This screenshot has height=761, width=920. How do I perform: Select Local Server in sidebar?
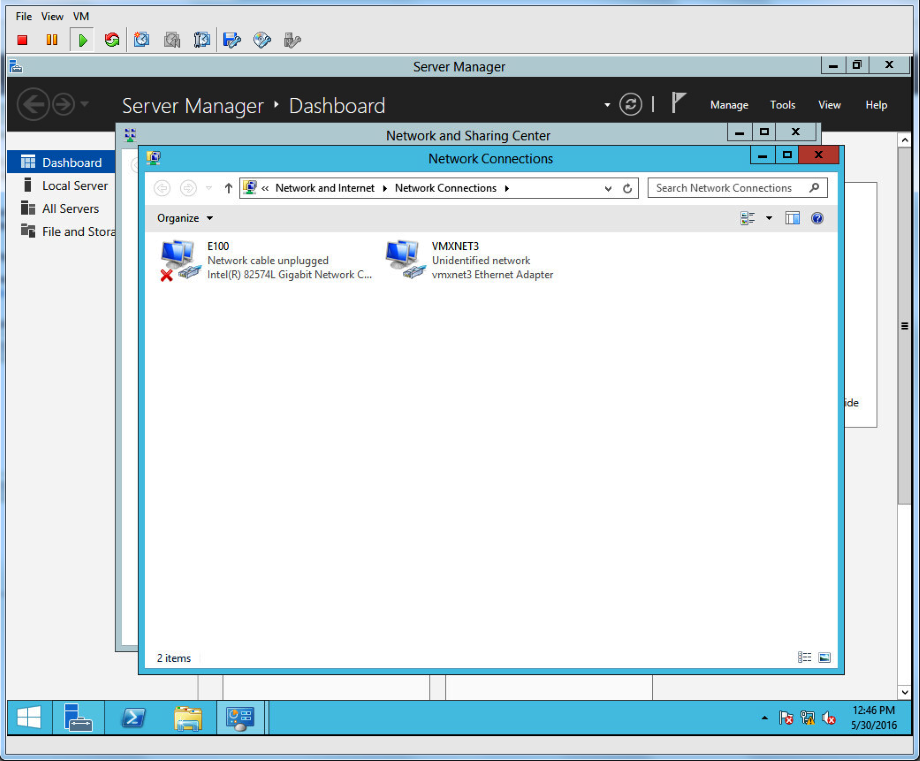pyautogui.click(x=74, y=186)
